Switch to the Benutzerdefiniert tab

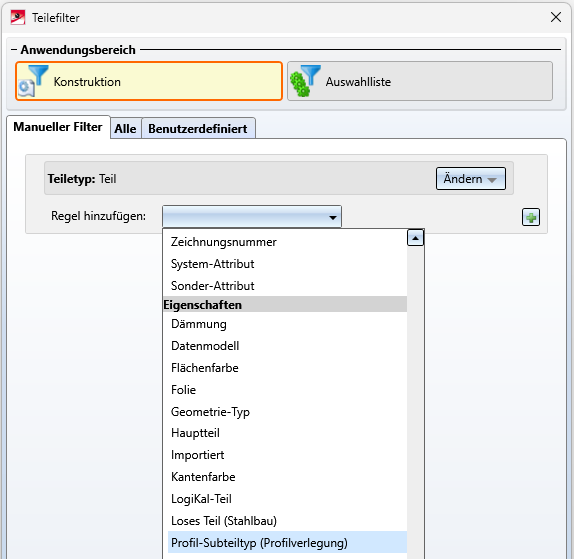198,128
